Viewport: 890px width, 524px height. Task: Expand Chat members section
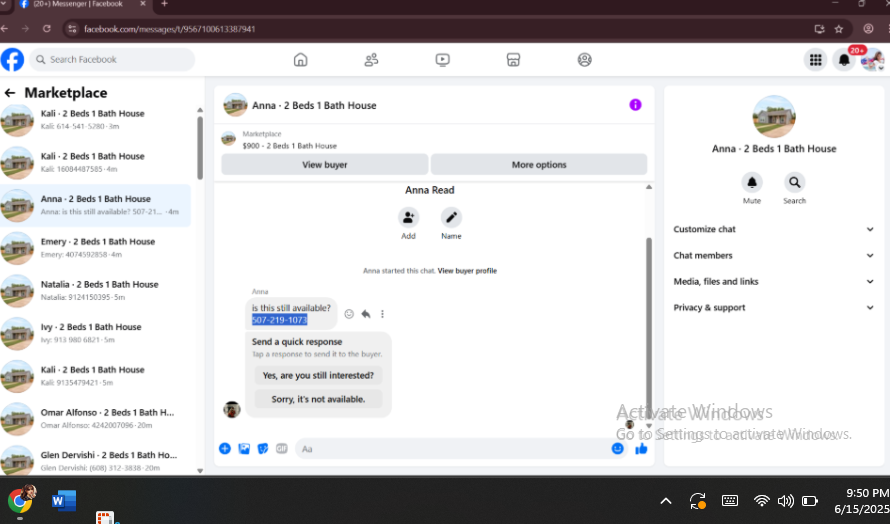pyautogui.click(x=774, y=255)
